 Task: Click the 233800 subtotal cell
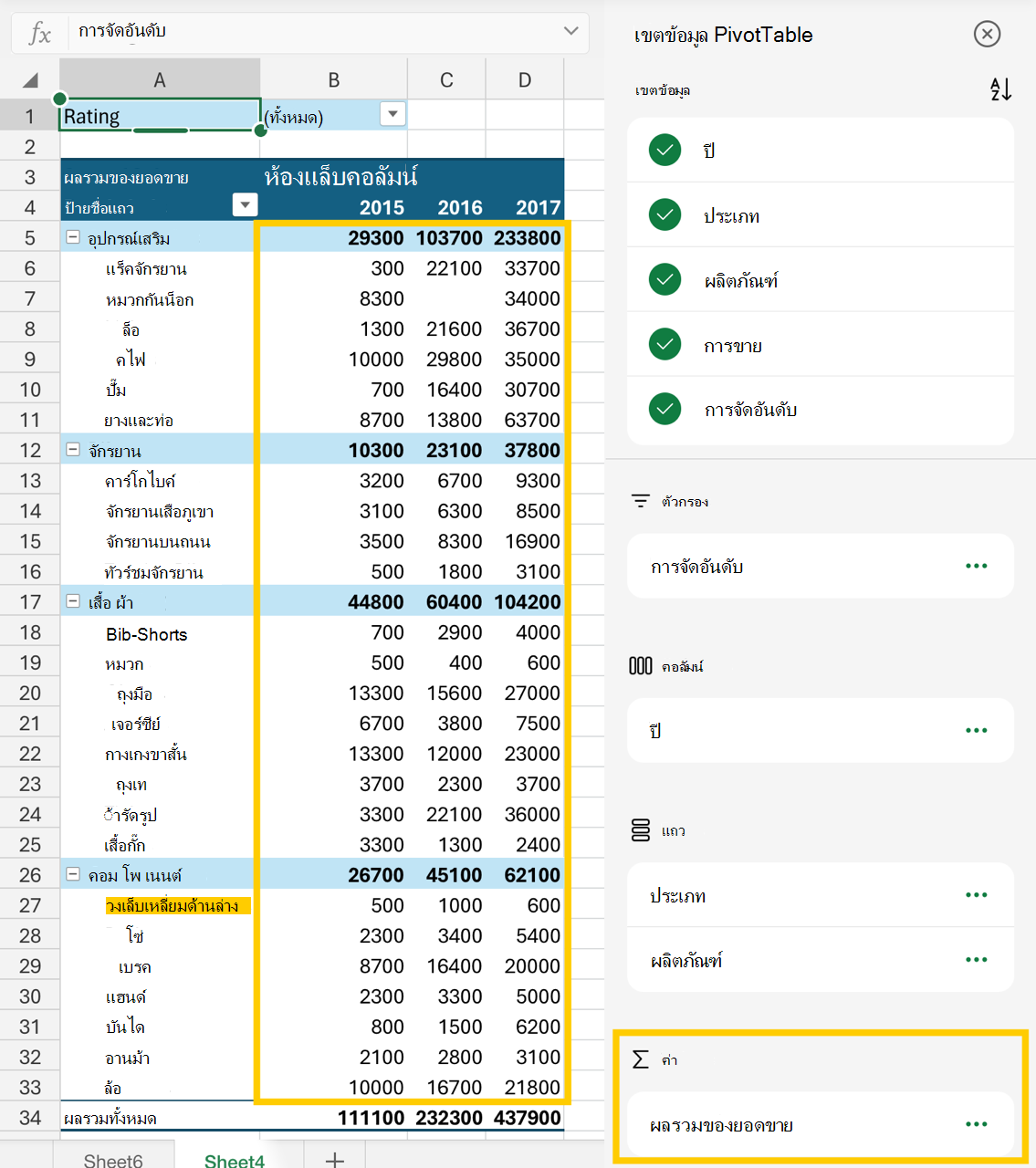click(527, 237)
